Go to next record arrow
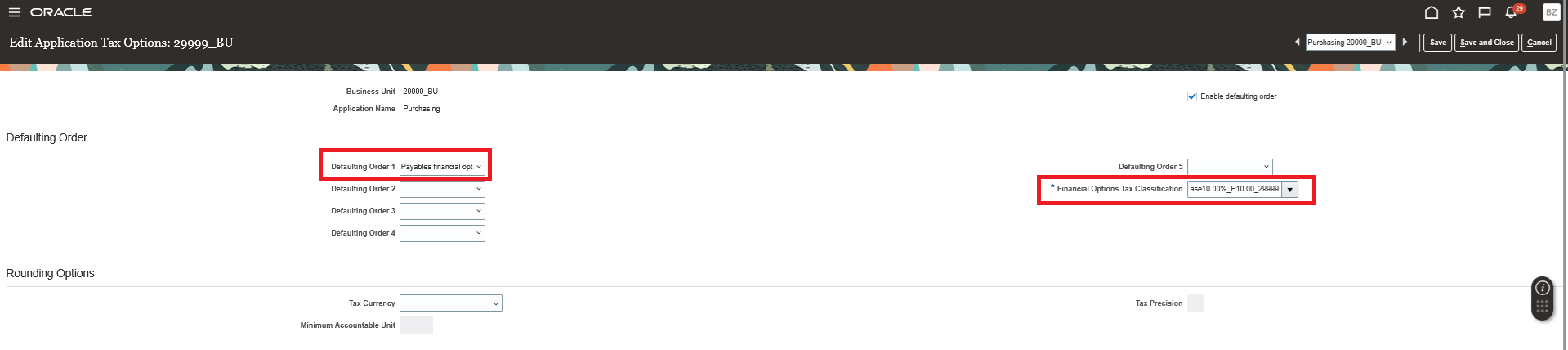The width and height of the screenshot is (1568, 350). point(1405,42)
